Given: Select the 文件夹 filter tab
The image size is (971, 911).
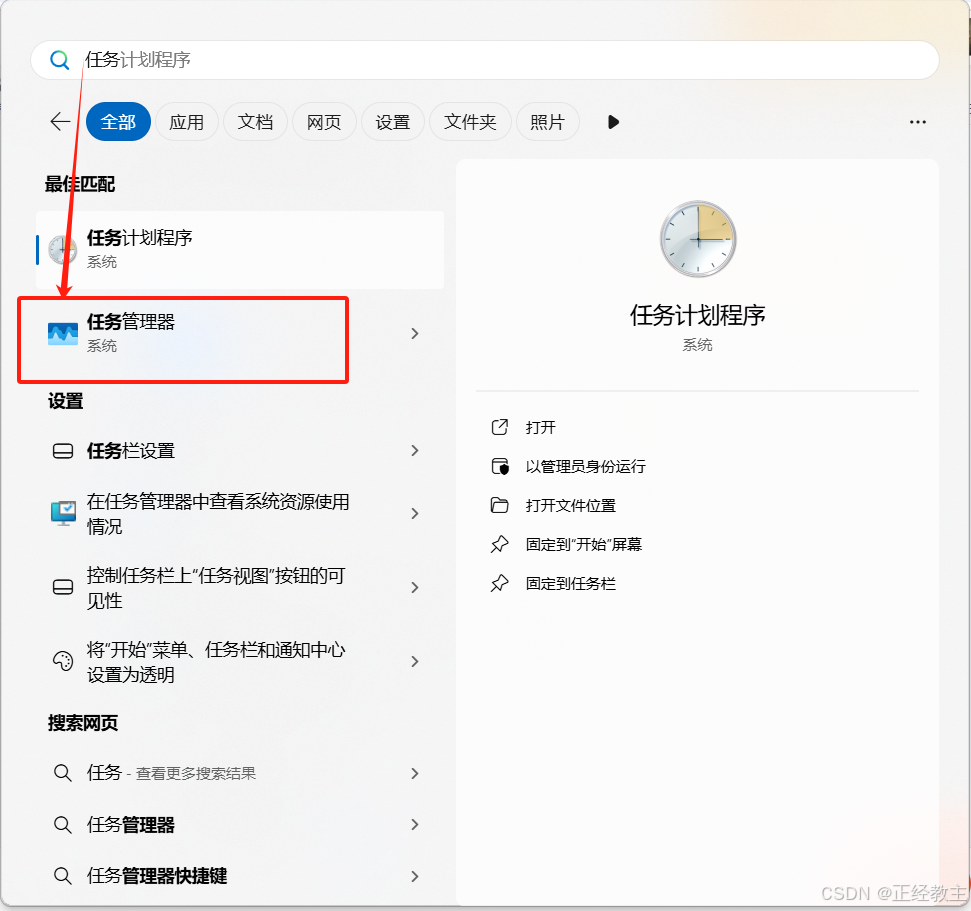Looking at the screenshot, I should [x=470, y=122].
